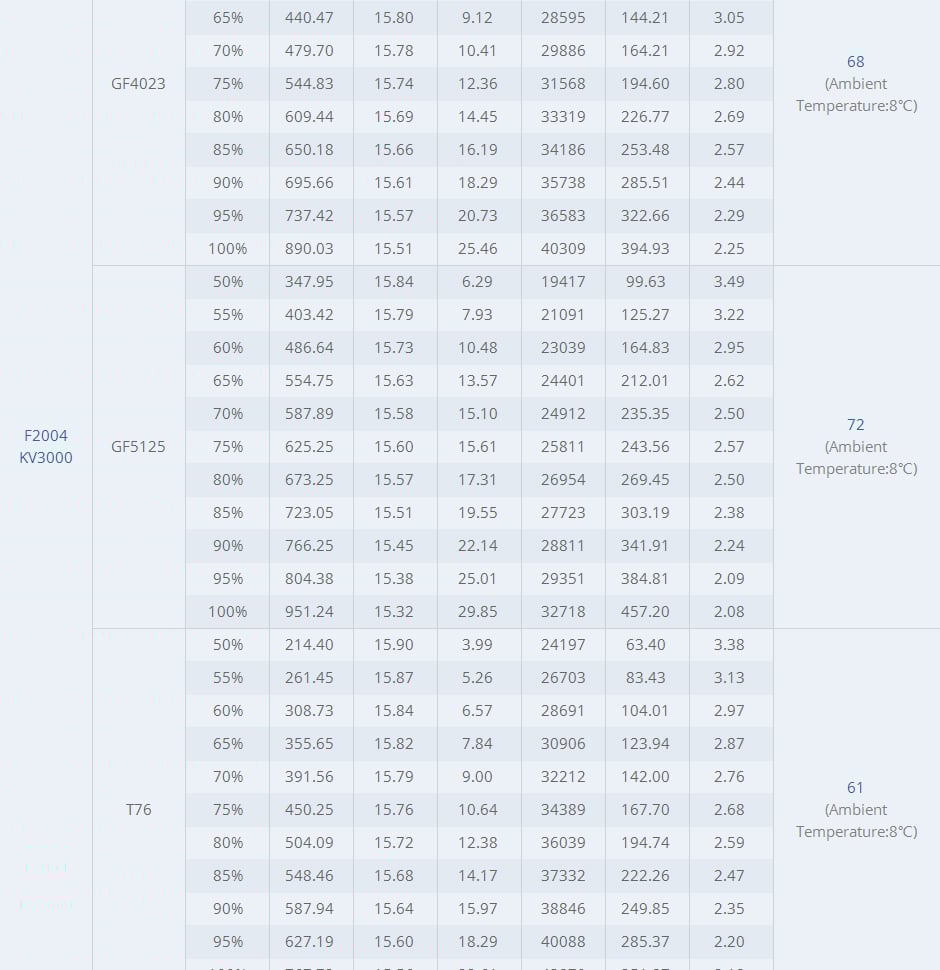
Task: Click the 100% throttle cell beside 890.03
Action: coord(227,249)
